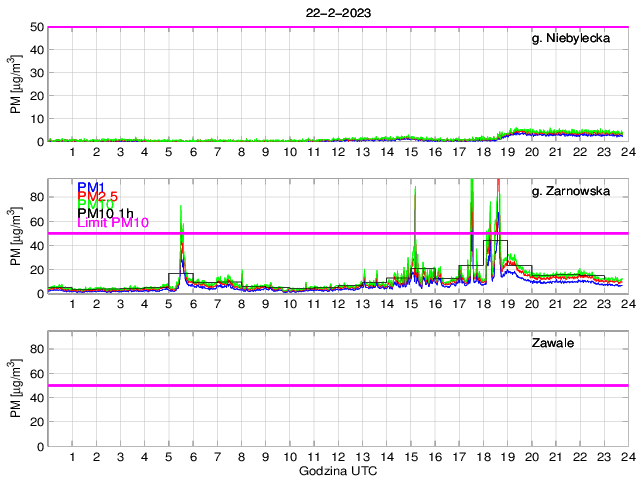This screenshot has height=480, width=640.
Task: Click the Zawale chart's PM y-axis label
Action: point(16,389)
